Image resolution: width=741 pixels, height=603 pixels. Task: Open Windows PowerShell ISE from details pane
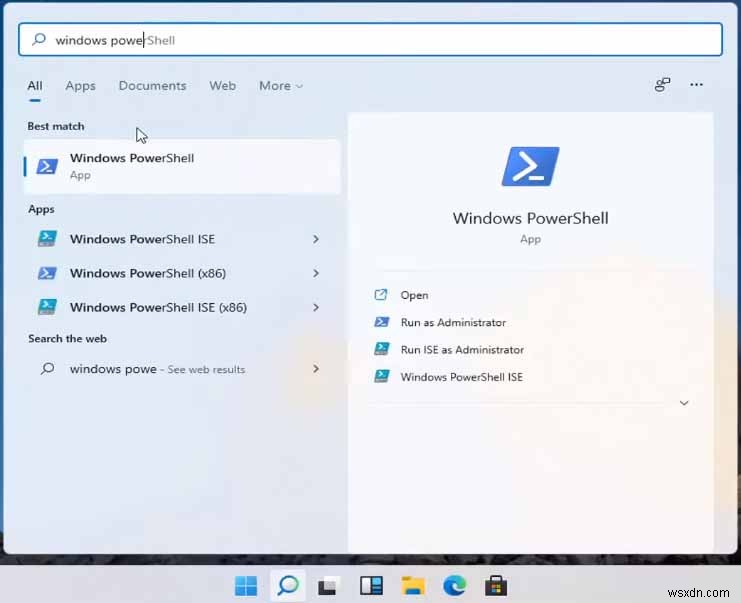(x=462, y=377)
